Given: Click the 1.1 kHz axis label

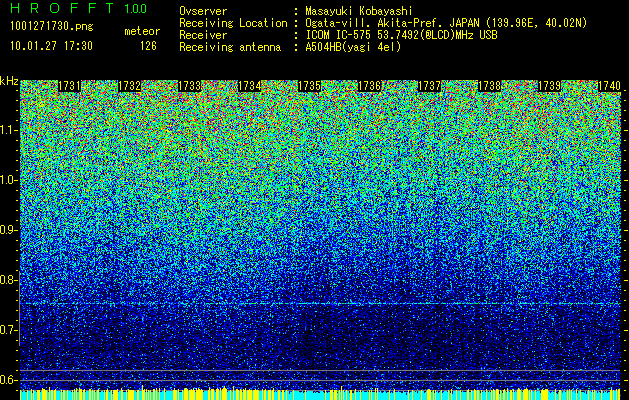Looking at the screenshot, I should [x=9, y=131].
